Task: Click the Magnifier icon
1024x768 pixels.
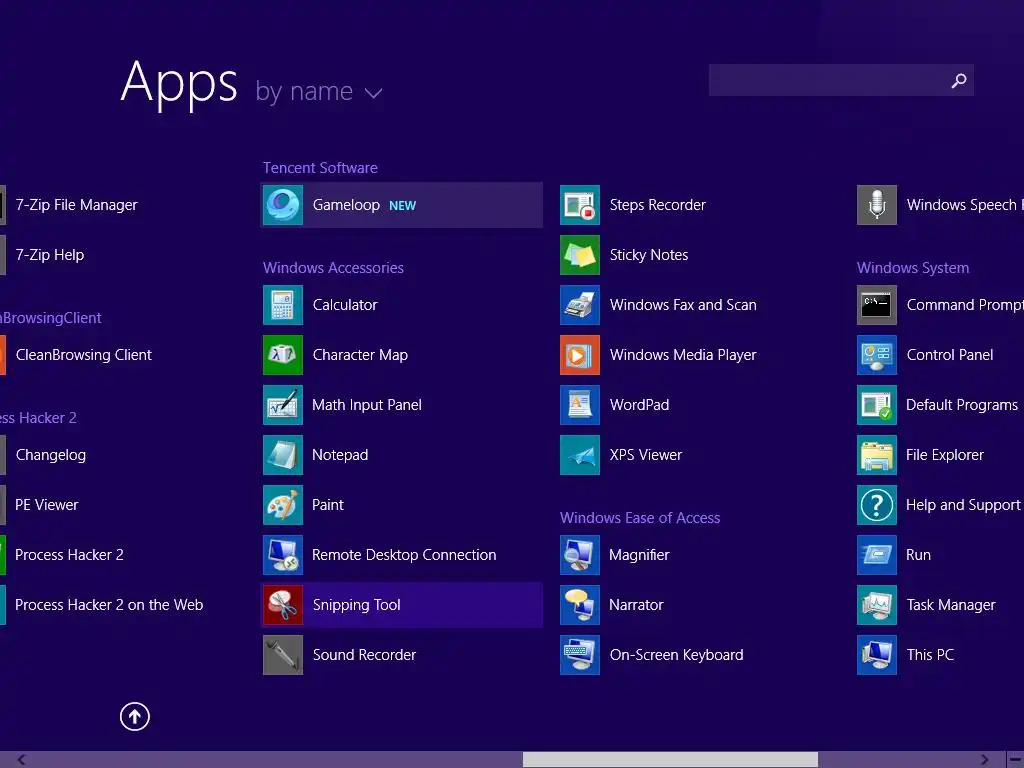Action: coord(580,554)
